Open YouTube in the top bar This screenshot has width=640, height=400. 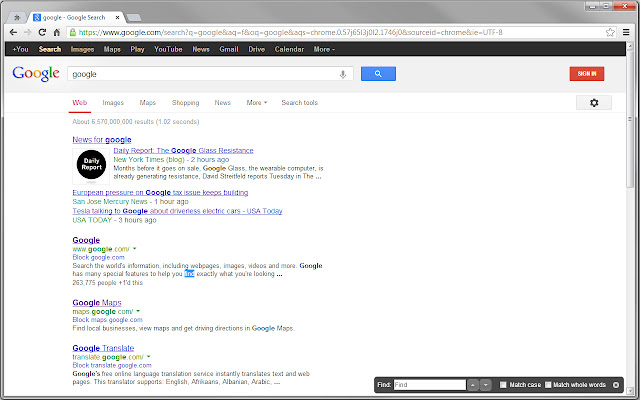(x=168, y=49)
